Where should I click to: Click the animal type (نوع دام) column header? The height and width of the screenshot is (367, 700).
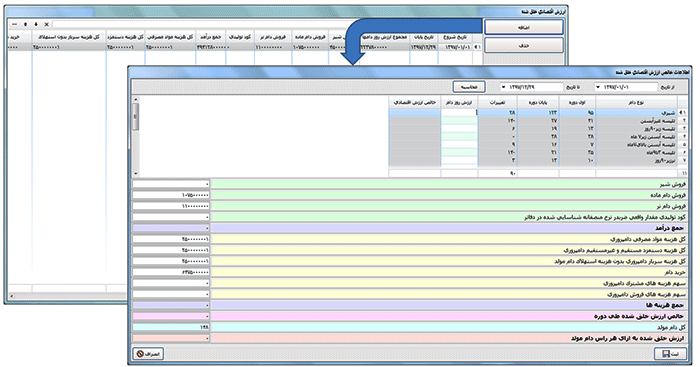(x=636, y=102)
